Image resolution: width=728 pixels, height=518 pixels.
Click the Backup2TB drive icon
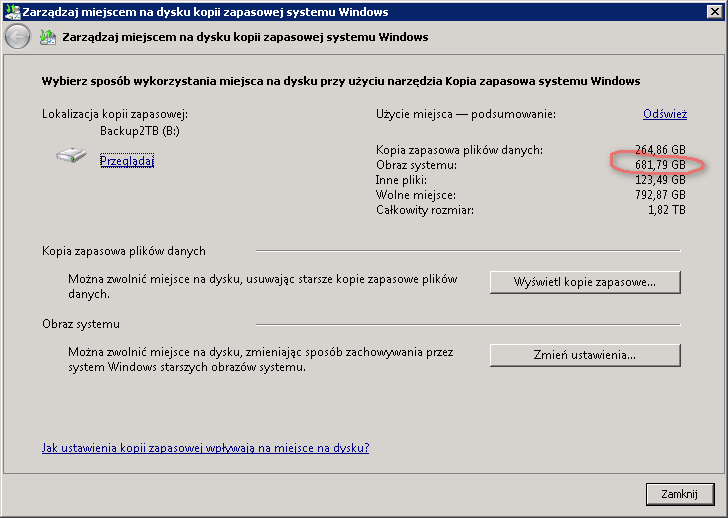point(71,155)
